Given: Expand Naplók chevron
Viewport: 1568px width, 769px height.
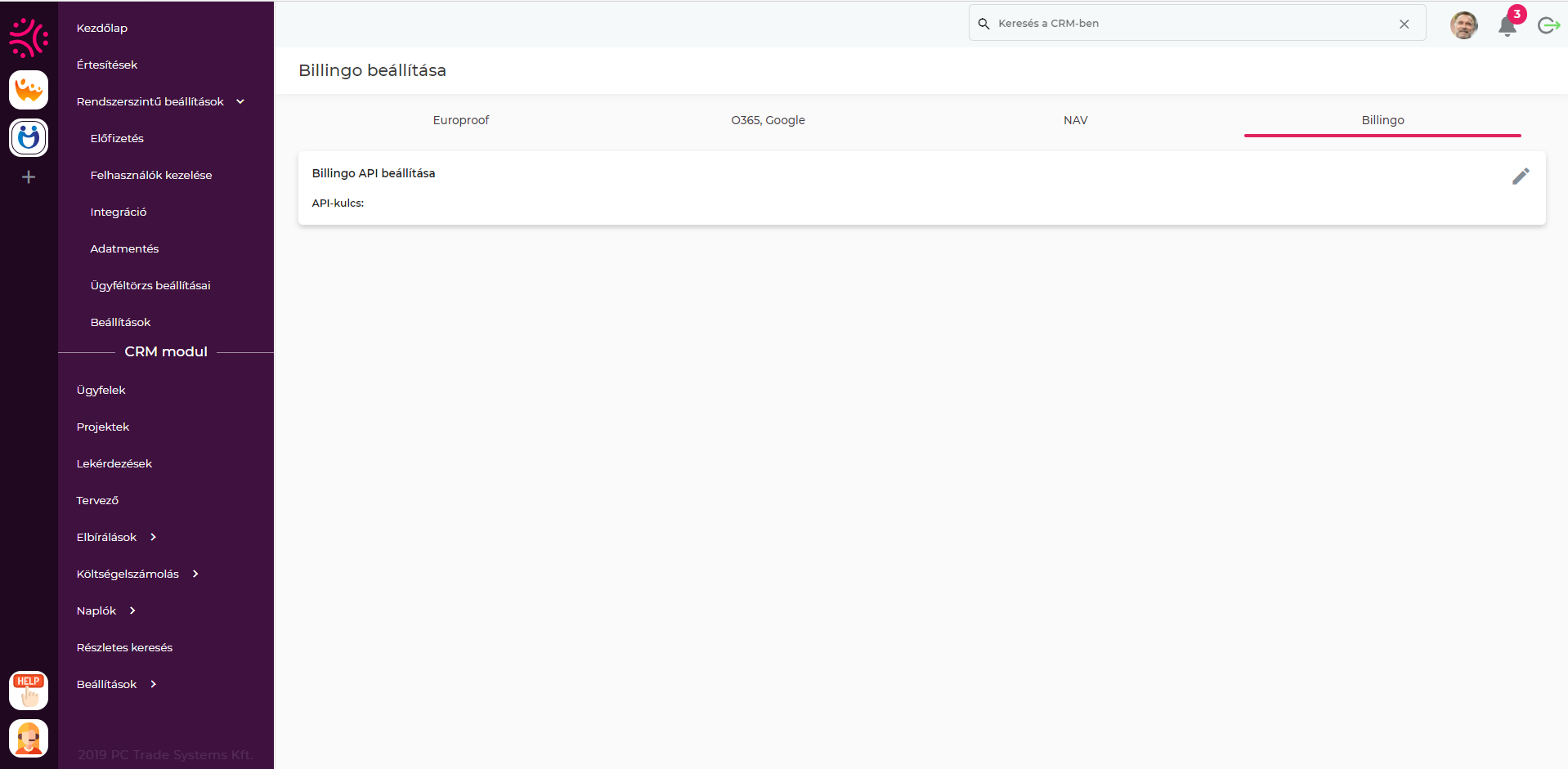Looking at the screenshot, I should tap(132, 610).
